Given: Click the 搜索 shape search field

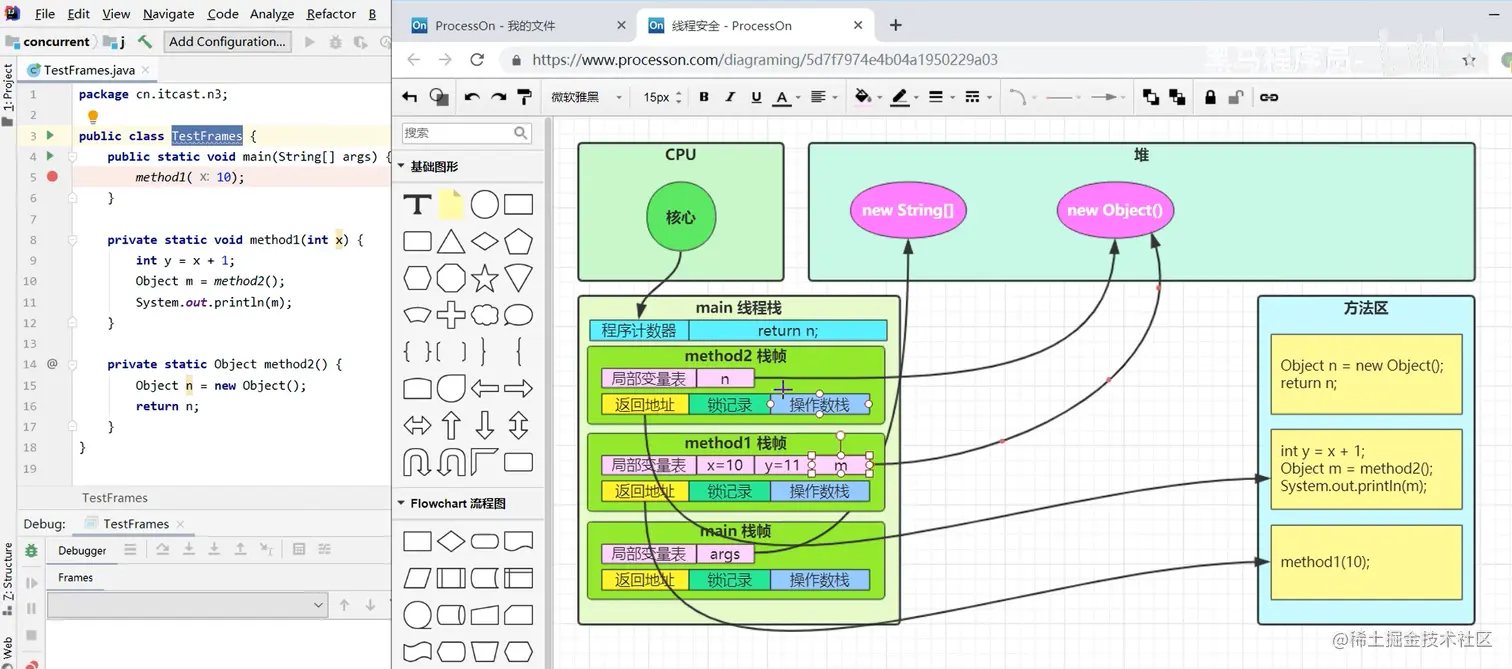Looking at the screenshot, I should pos(466,133).
